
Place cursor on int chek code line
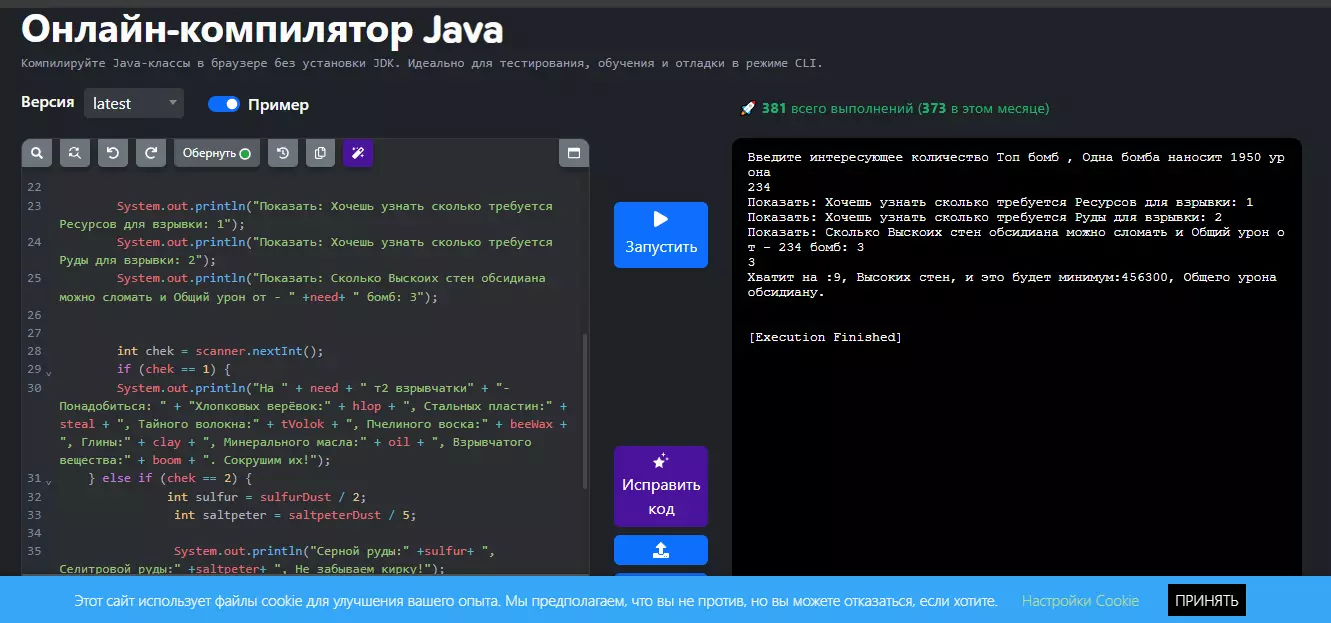pyautogui.click(x=221, y=351)
